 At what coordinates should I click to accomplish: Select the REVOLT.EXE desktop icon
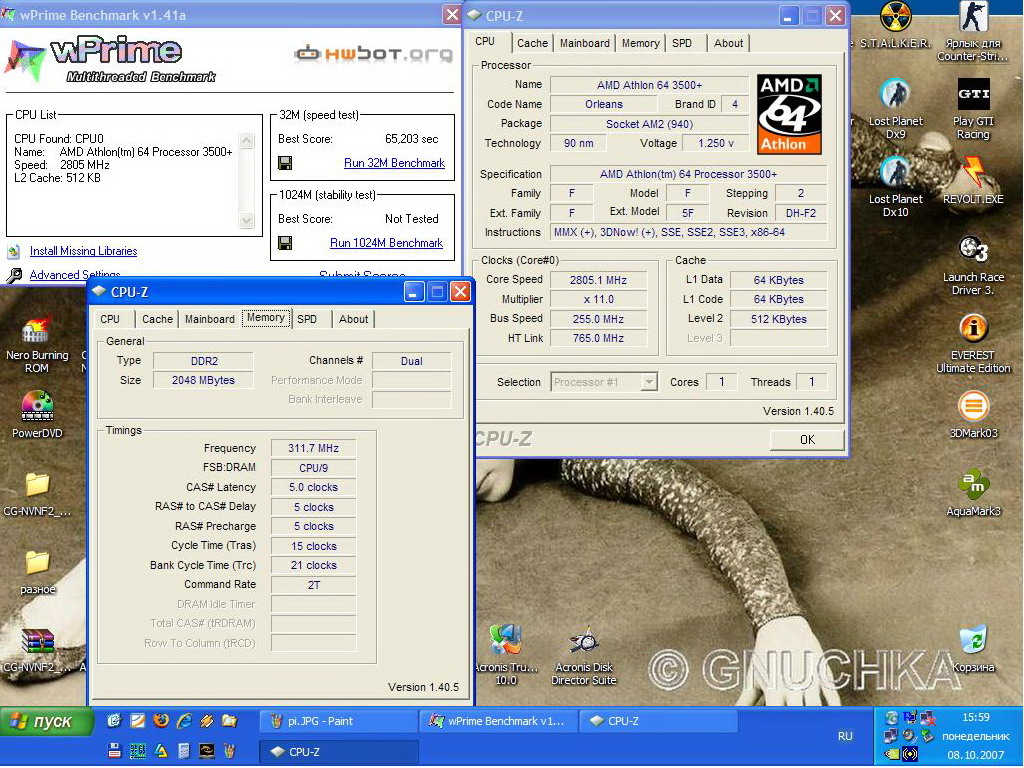pyautogui.click(x=973, y=173)
